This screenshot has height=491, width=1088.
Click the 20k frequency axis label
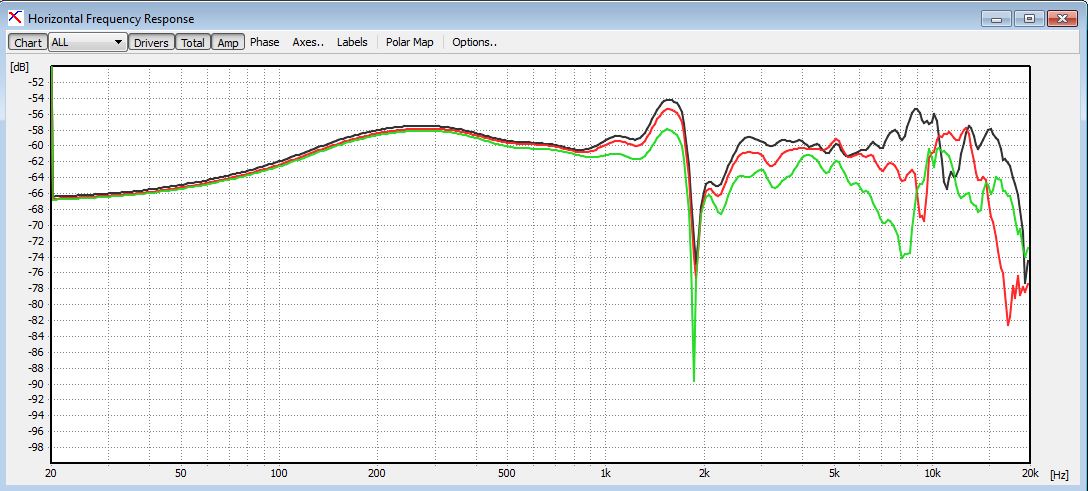pyautogui.click(x=1030, y=474)
